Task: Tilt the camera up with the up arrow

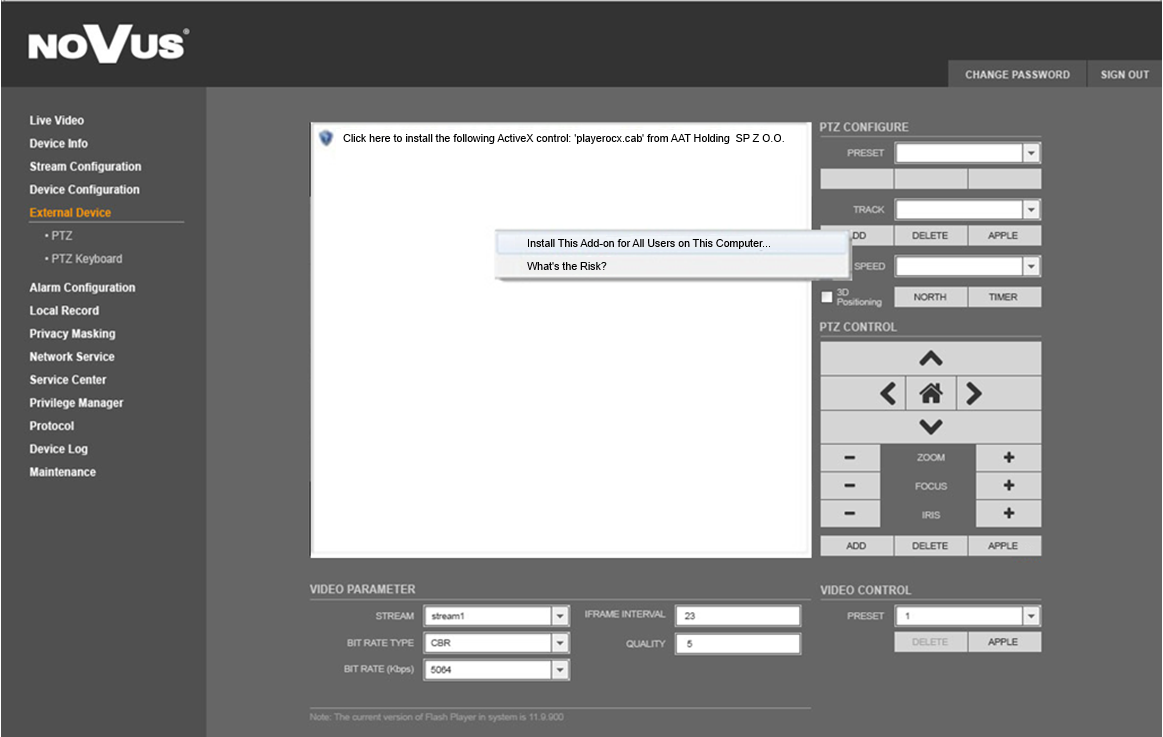Action: point(930,359)
